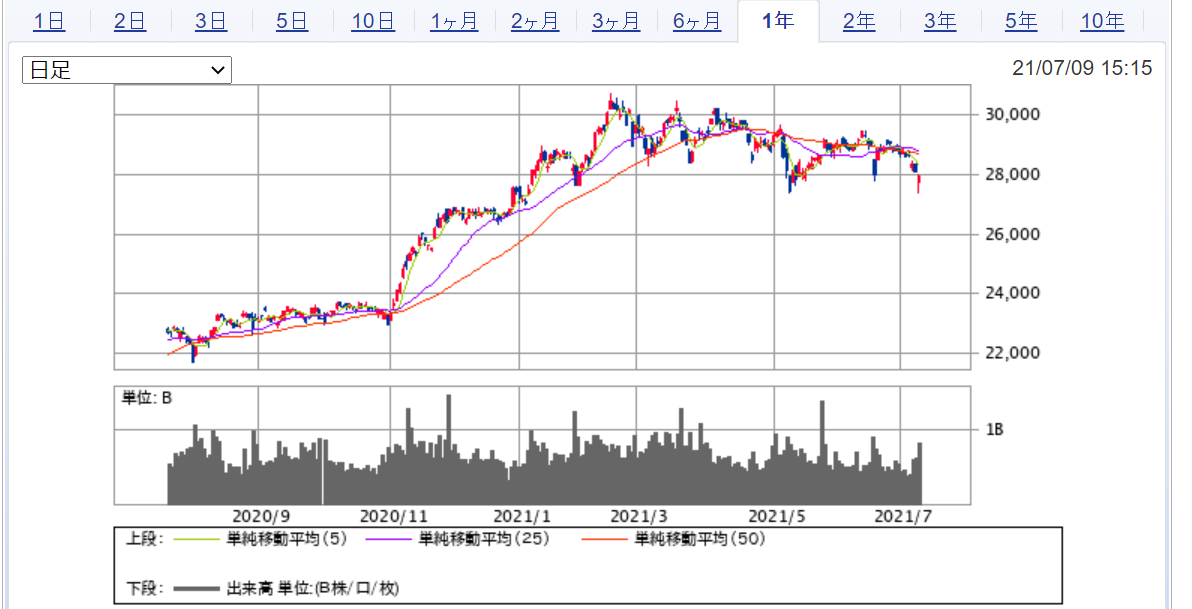The height and width of the screenshot is (609, 1192).
Task: Click the 28,000 price axis label
Action: click(1013, 175)
